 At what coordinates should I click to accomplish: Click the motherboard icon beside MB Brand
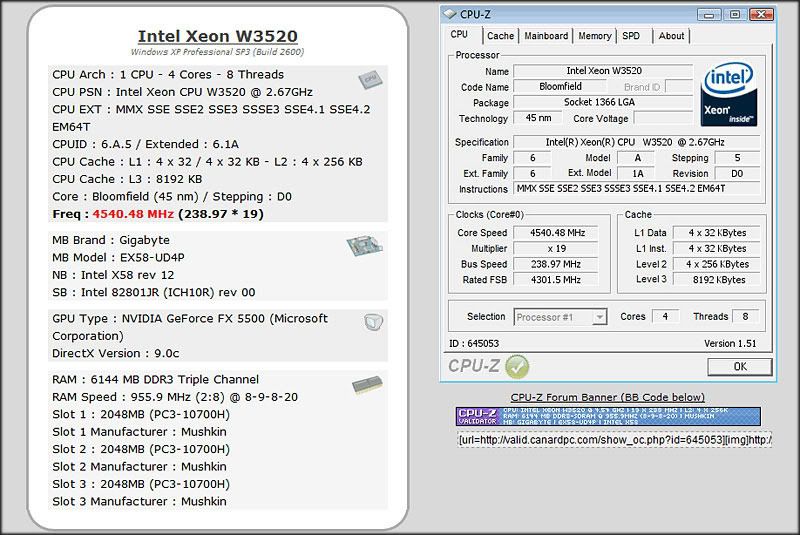tap(364, 246)
